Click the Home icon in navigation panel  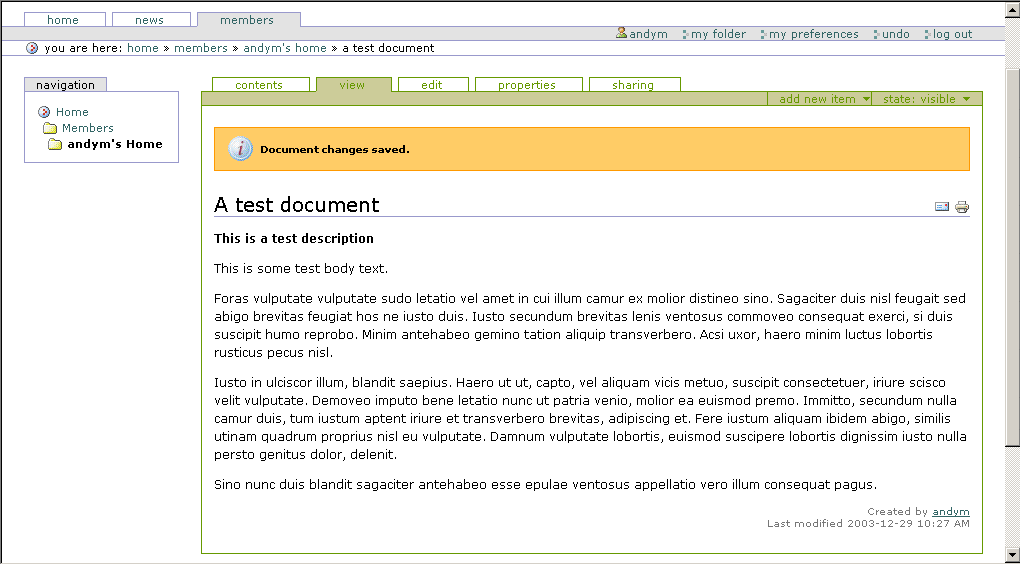click(44, 112)
